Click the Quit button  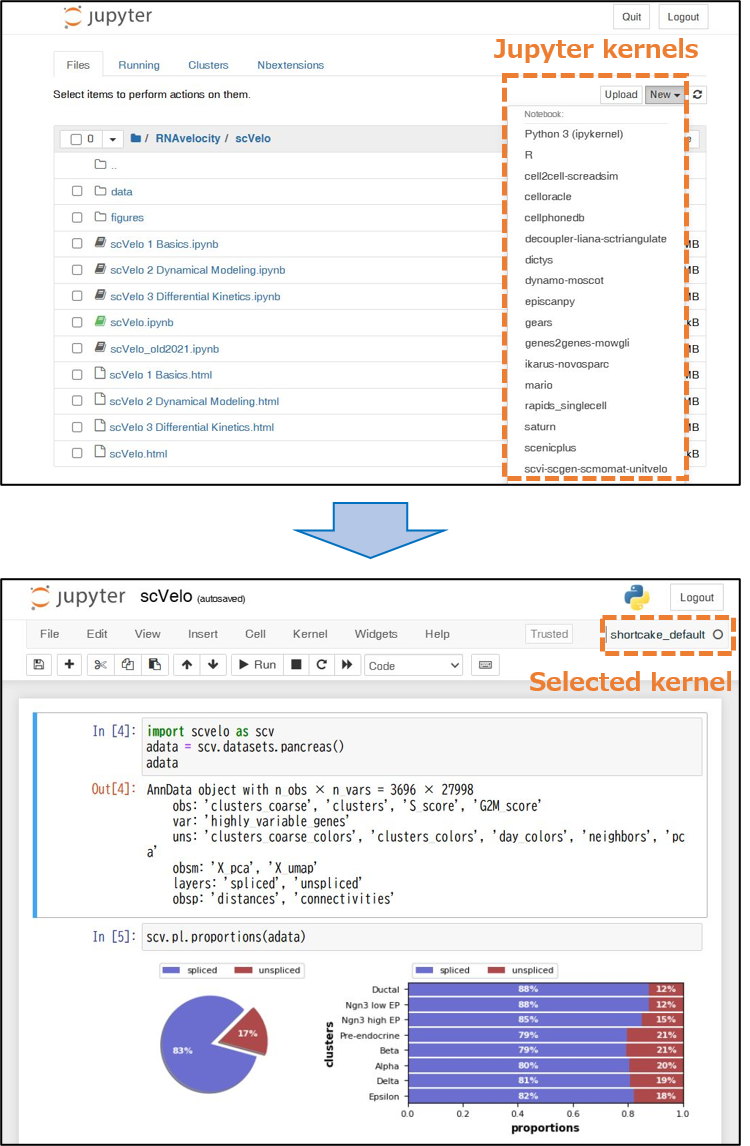(632, 17)
